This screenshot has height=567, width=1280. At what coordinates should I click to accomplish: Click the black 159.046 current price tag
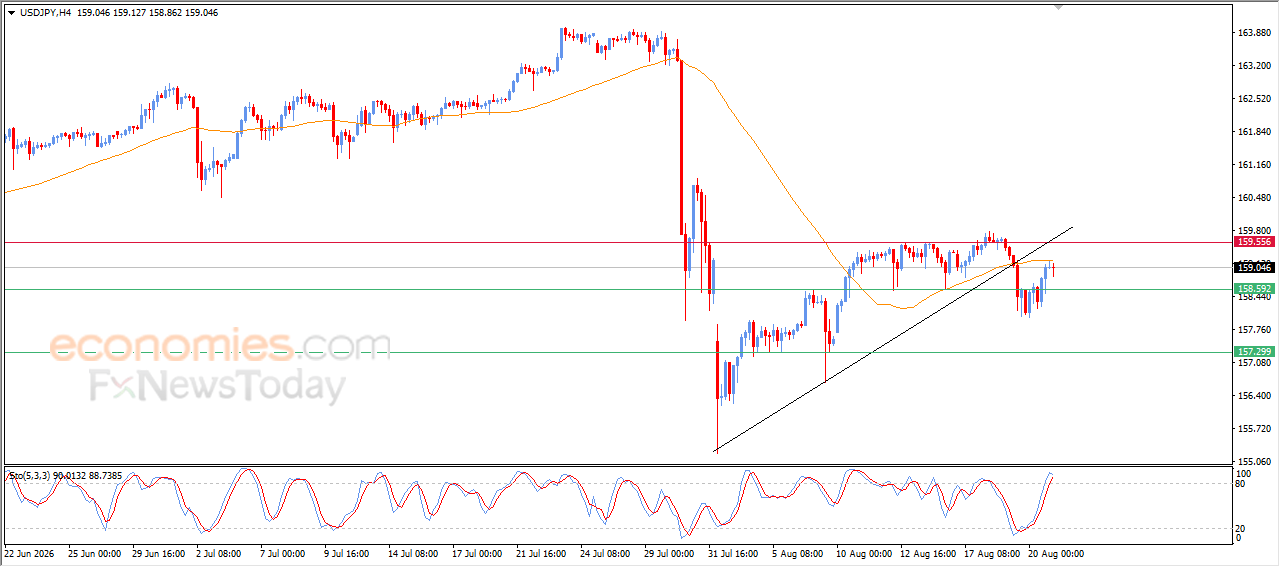[1253, 267]
